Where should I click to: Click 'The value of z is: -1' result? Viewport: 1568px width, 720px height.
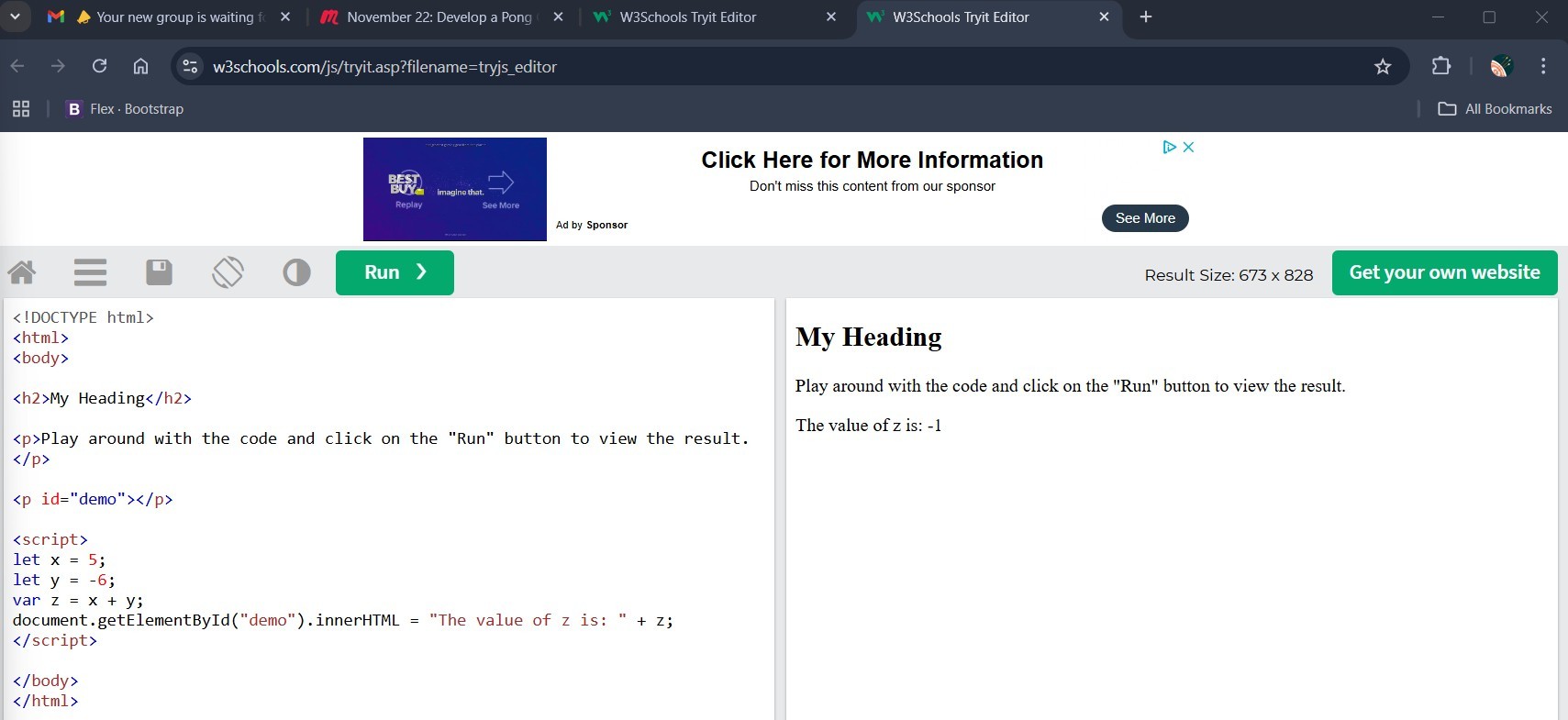pyautogui.click(x=868, y=425)
